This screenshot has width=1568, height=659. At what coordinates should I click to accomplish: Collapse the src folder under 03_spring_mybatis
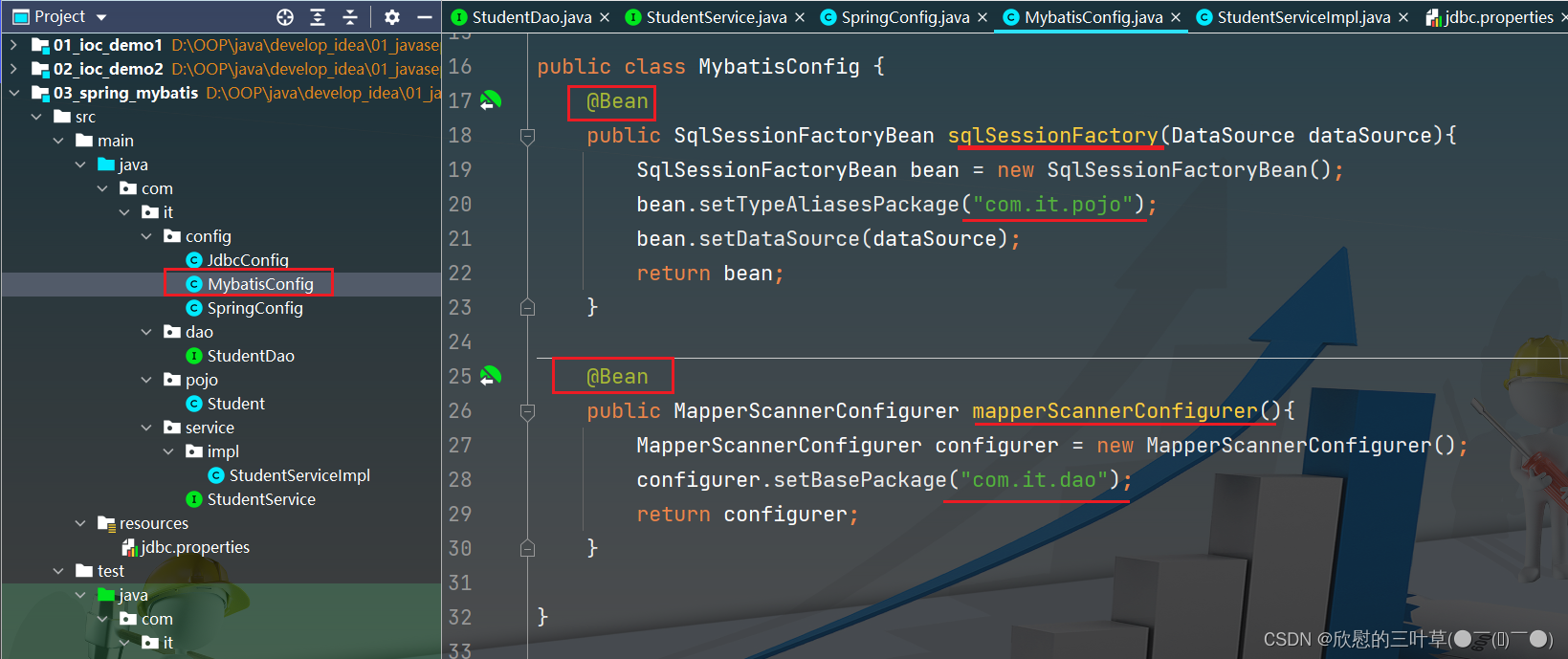pyautogui.click(x=36, y=117)
